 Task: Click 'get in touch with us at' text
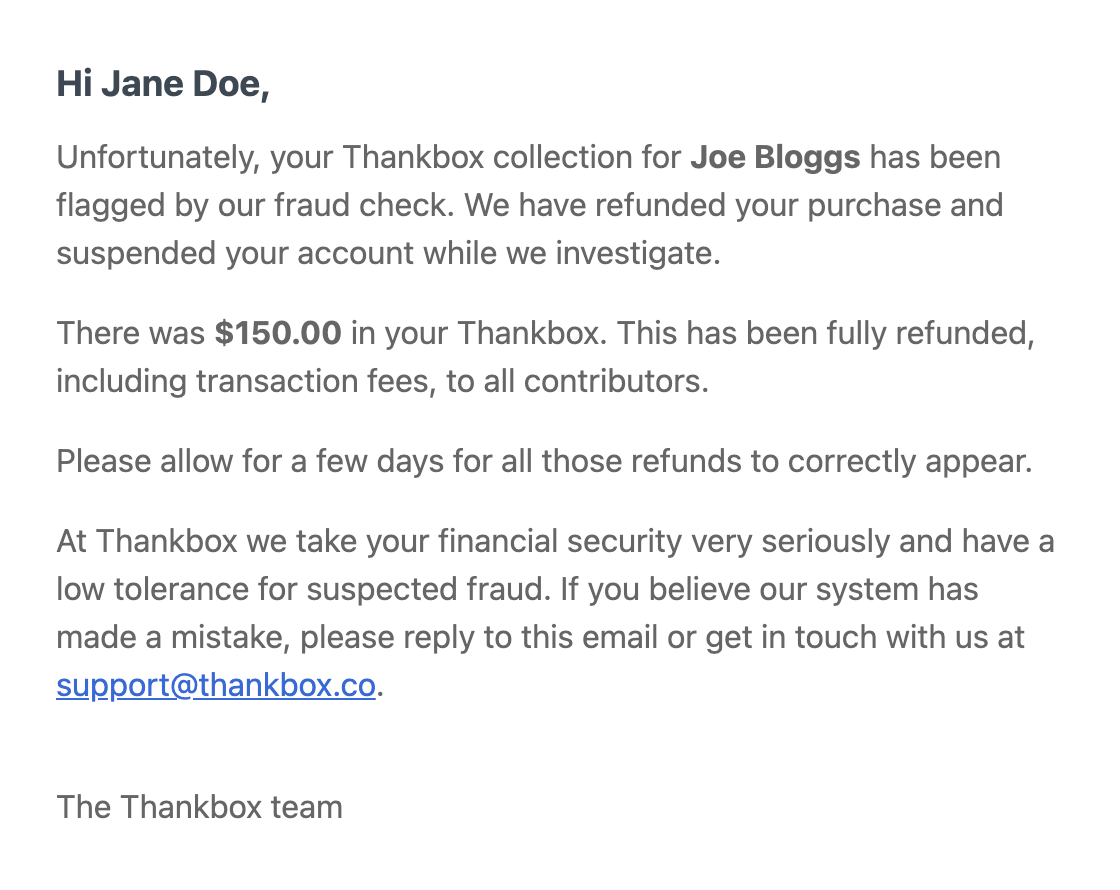(x=865, y=637)
